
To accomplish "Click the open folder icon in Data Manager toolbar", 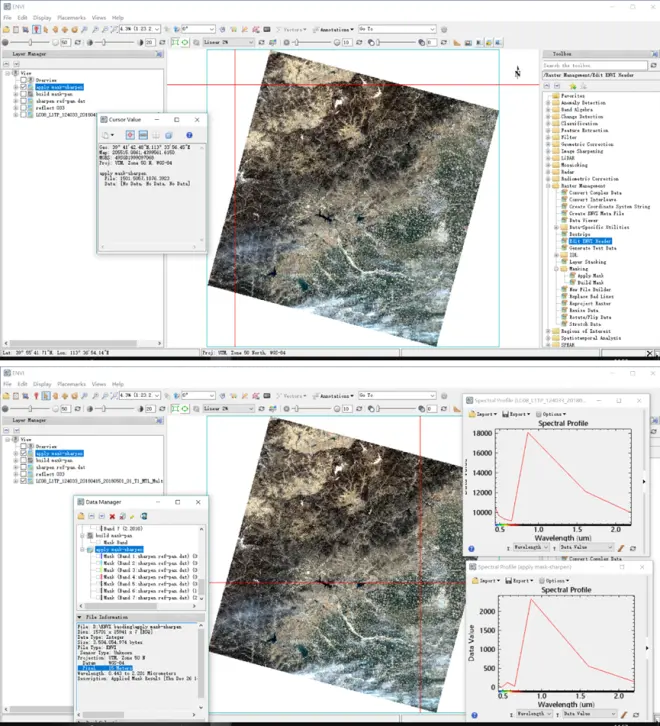I will pyautogui.click(x=81, y=516).
